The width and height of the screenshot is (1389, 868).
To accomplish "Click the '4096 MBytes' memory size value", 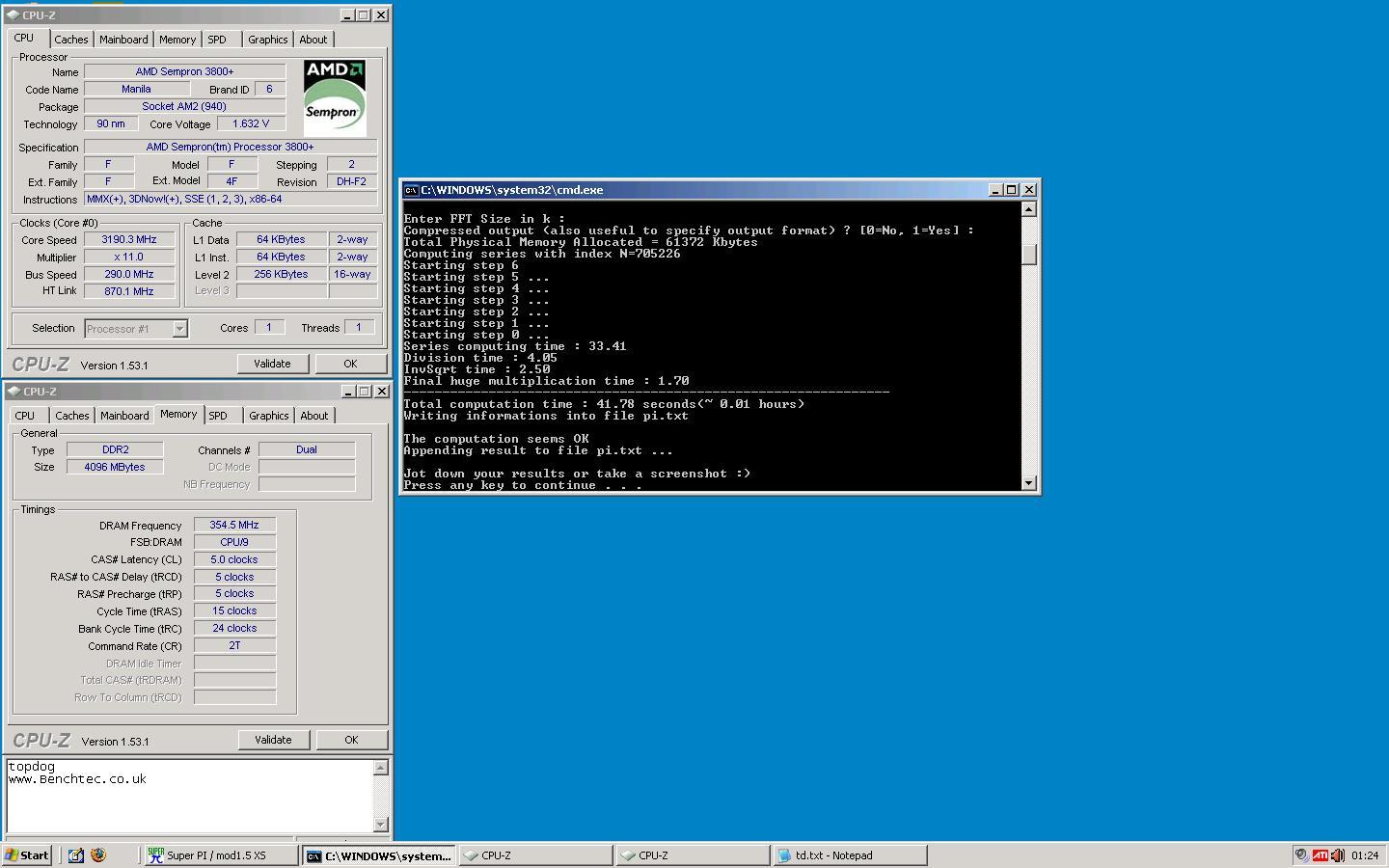I will 115,467.
